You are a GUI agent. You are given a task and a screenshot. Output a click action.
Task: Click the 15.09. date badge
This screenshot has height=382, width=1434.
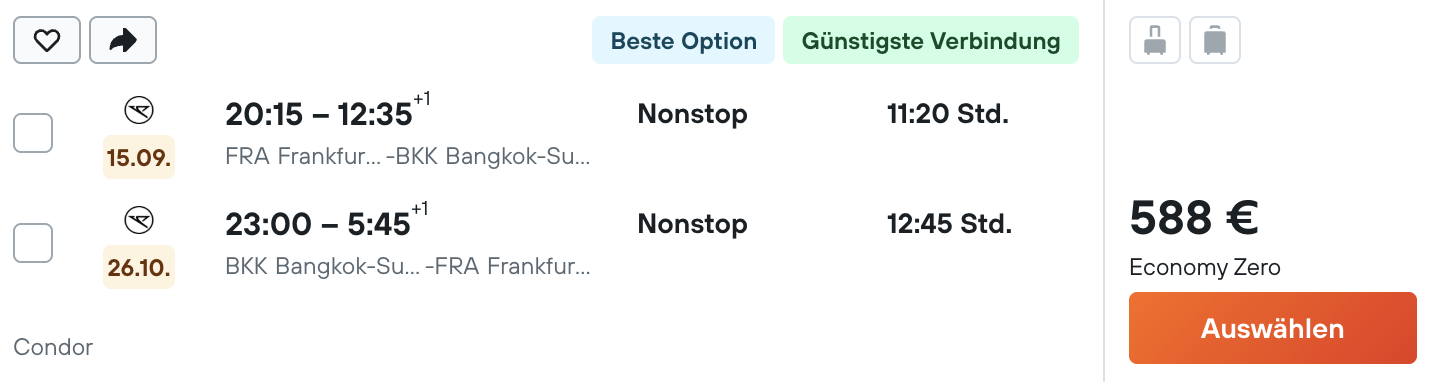click(139, 157)
